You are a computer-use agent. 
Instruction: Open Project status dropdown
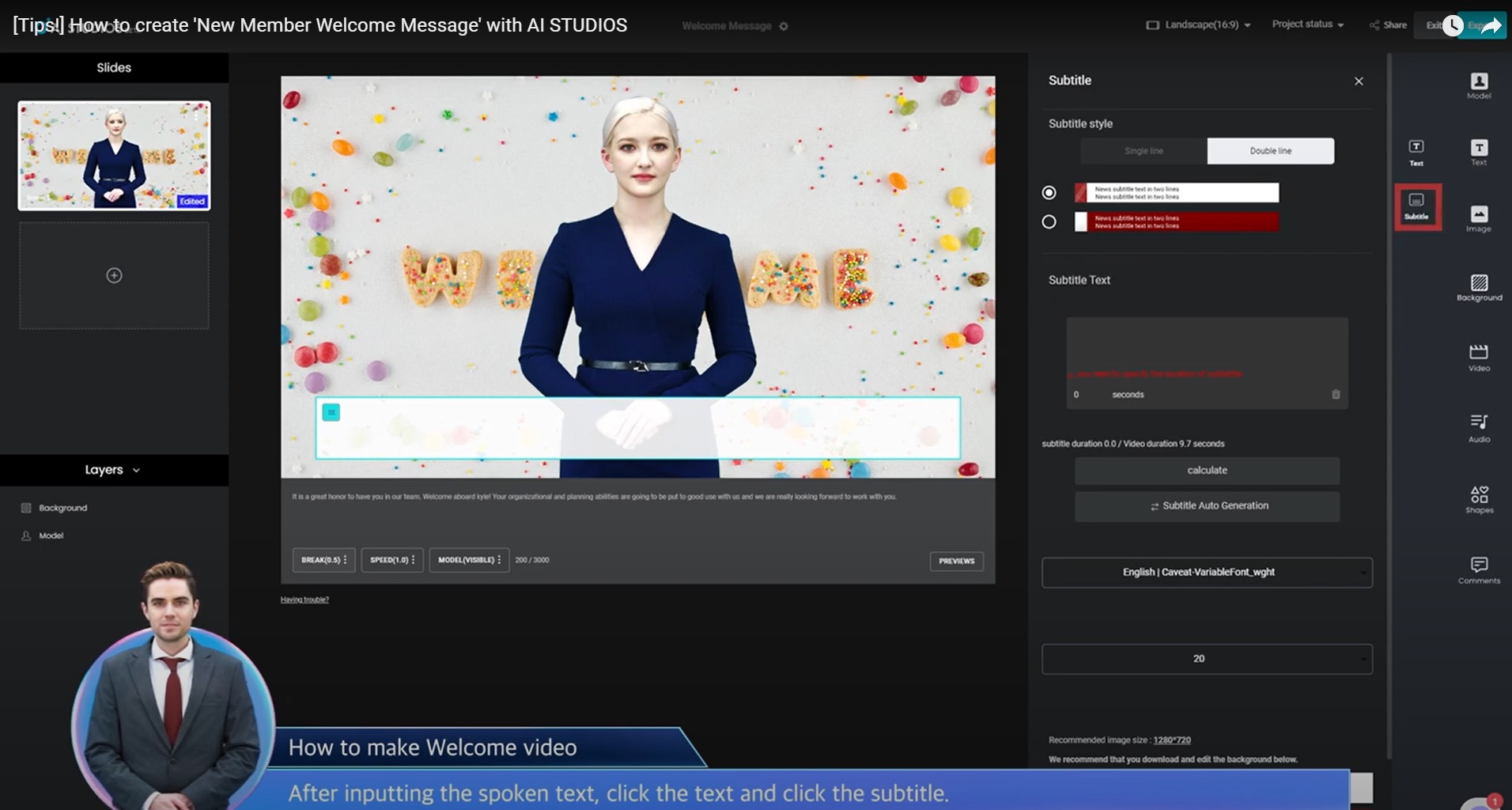1308,25
